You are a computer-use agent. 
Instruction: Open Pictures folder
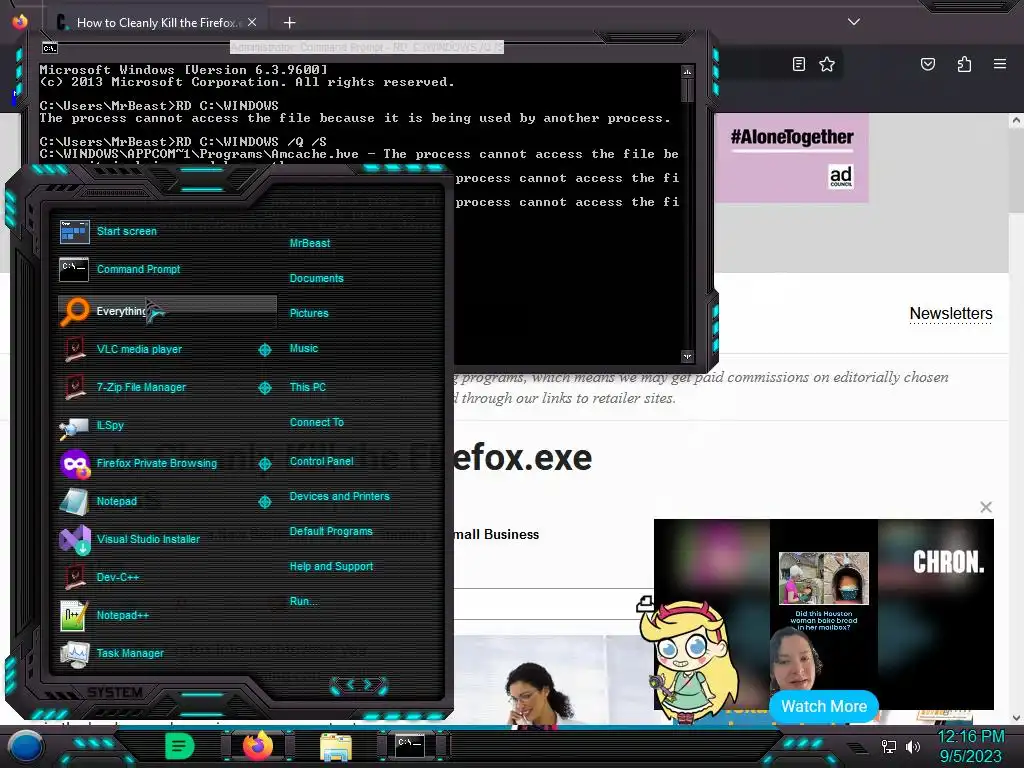click(309, 313)
